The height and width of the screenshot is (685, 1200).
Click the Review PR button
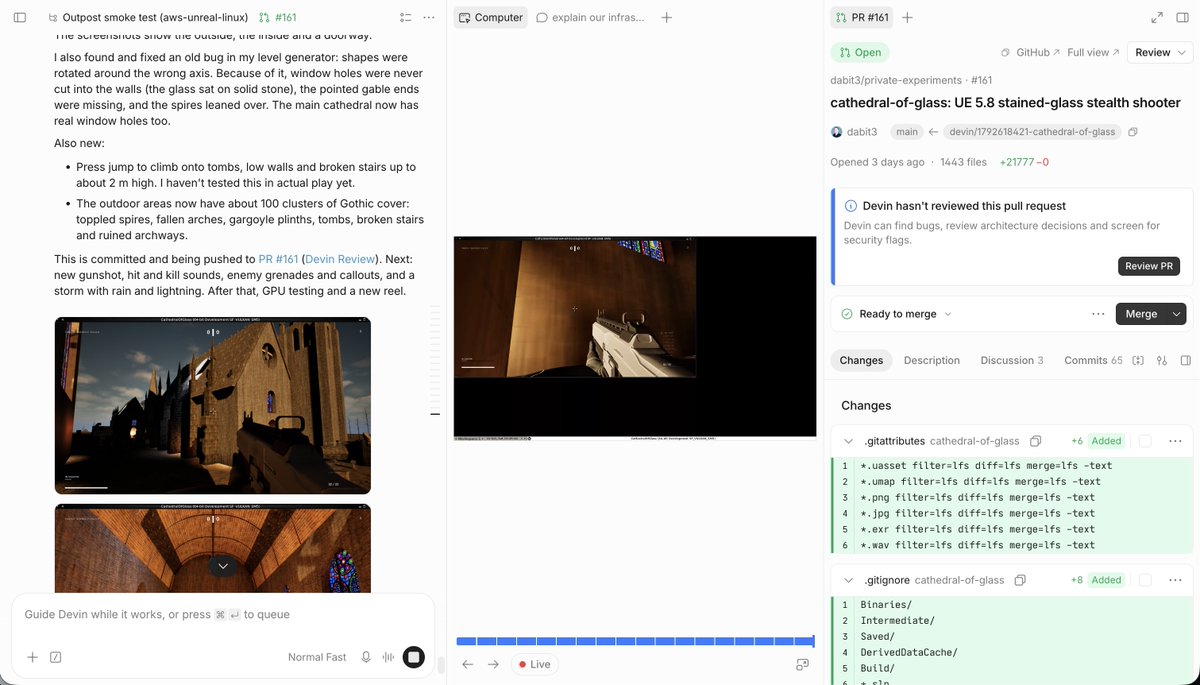tap(1149, 266)
